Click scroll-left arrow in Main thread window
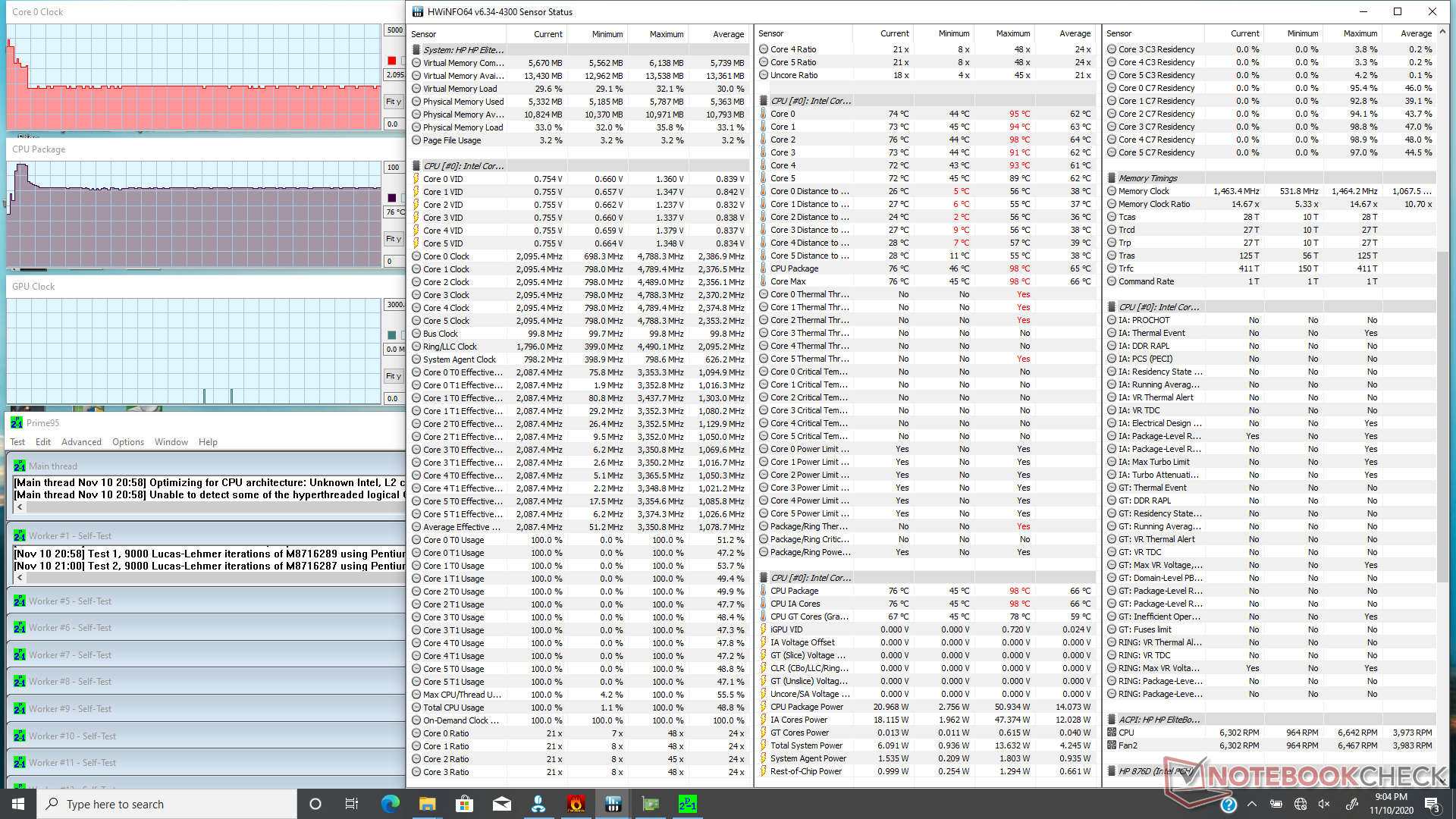 (x=20, y=507)
